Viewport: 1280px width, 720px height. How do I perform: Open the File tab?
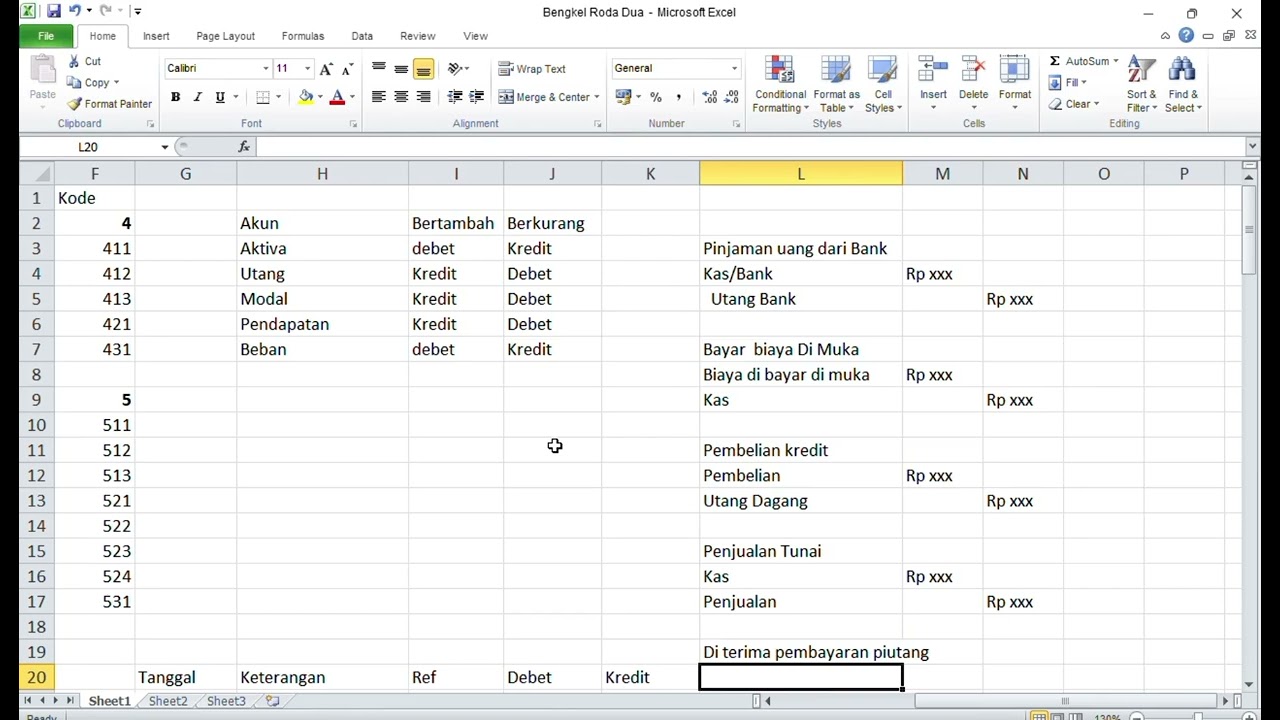tap(46, 36)
